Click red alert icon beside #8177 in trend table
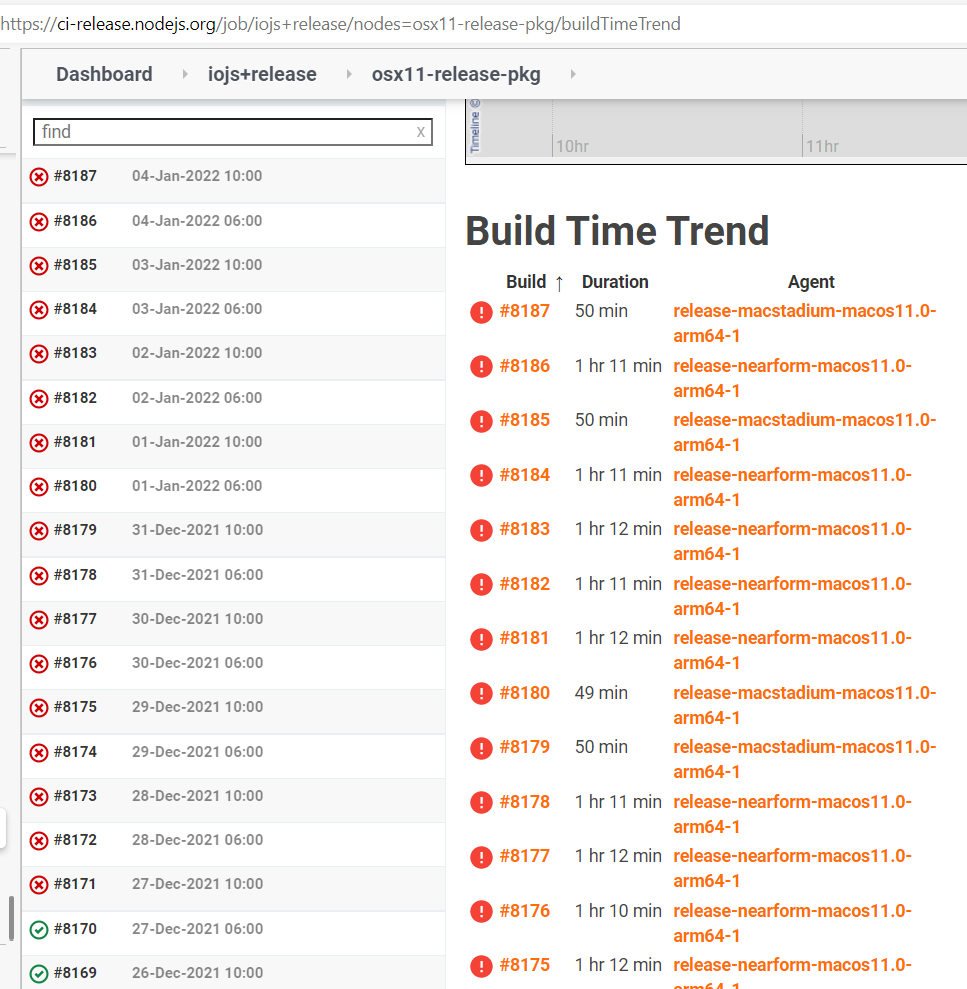The height and width of the screenshot is (989, 967). pos(481,857)
